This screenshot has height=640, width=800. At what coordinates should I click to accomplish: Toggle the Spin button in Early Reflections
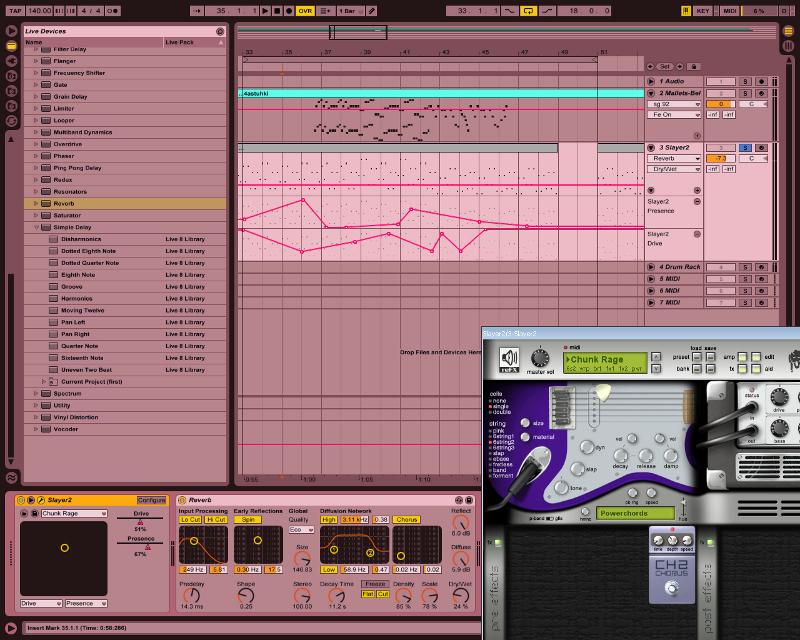[x=248, y=520]
